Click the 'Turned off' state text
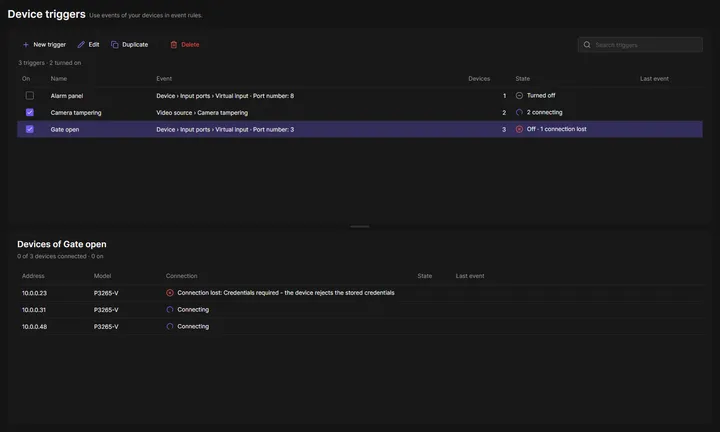 point(541,95)
